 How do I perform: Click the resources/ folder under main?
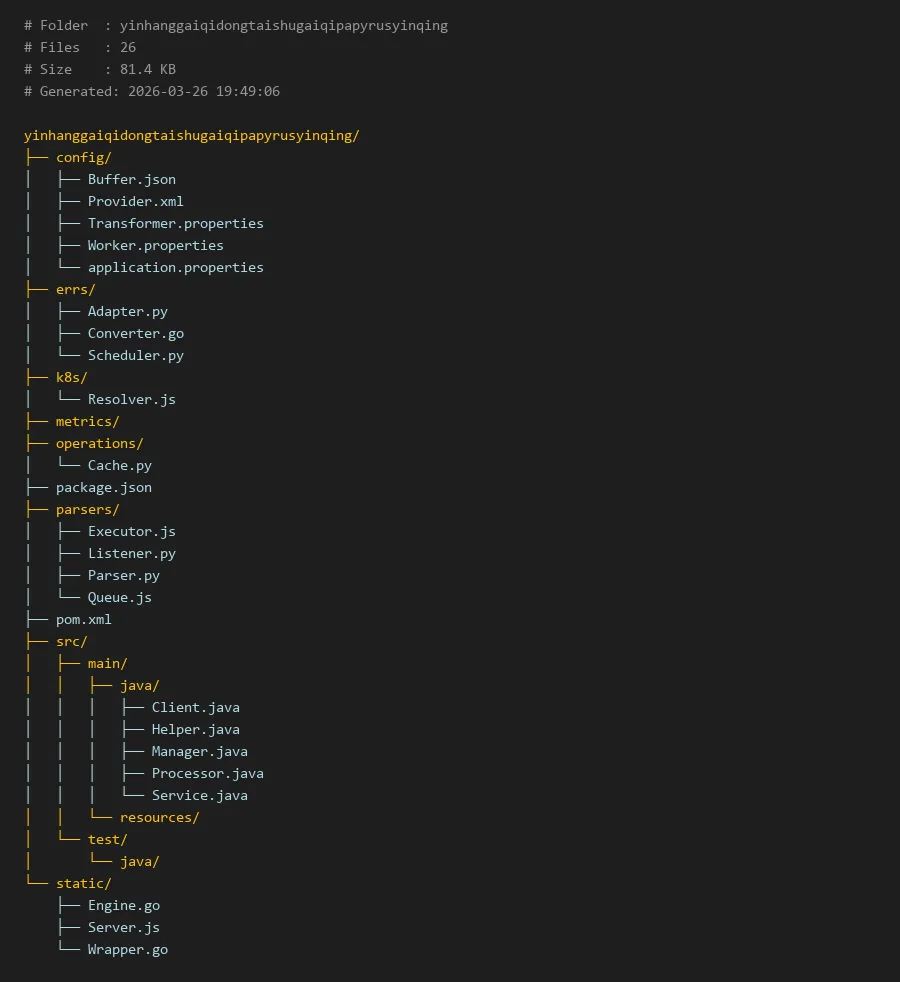point(159,817)
